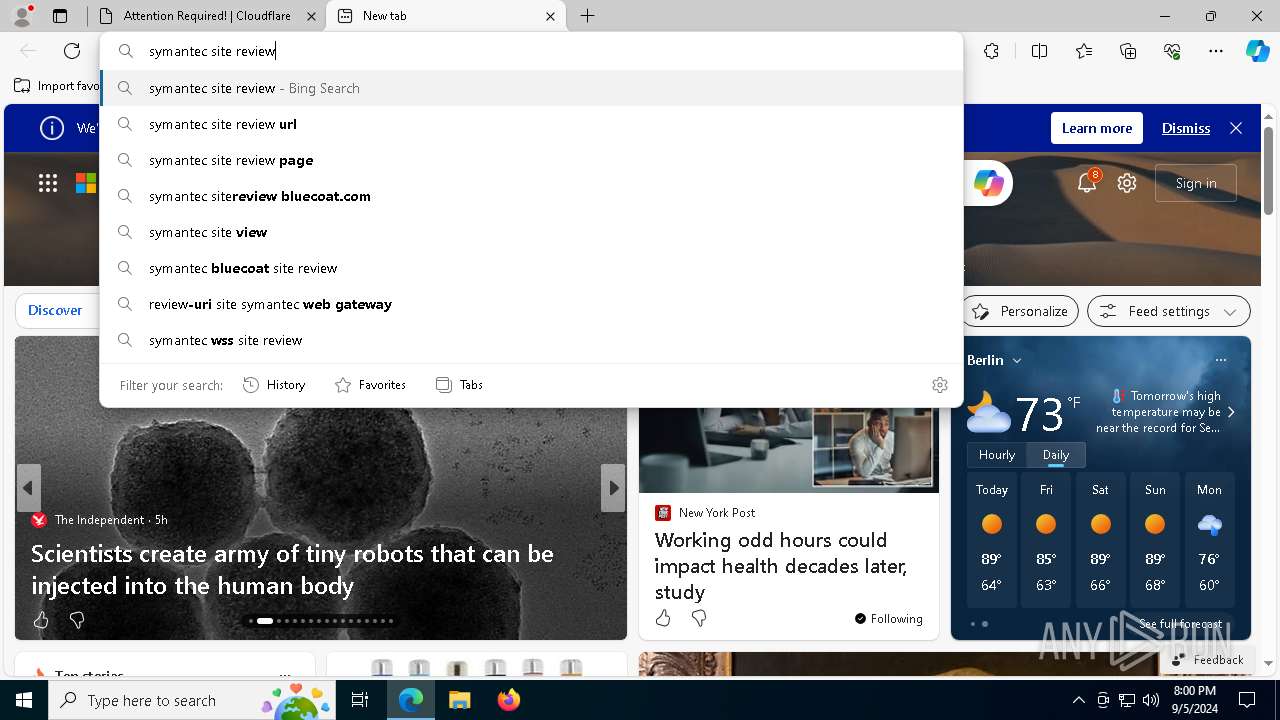The height and width of the screenshot is (720, 1280).
Task: Filter search by Tabs
Action: tap(459, 385)
